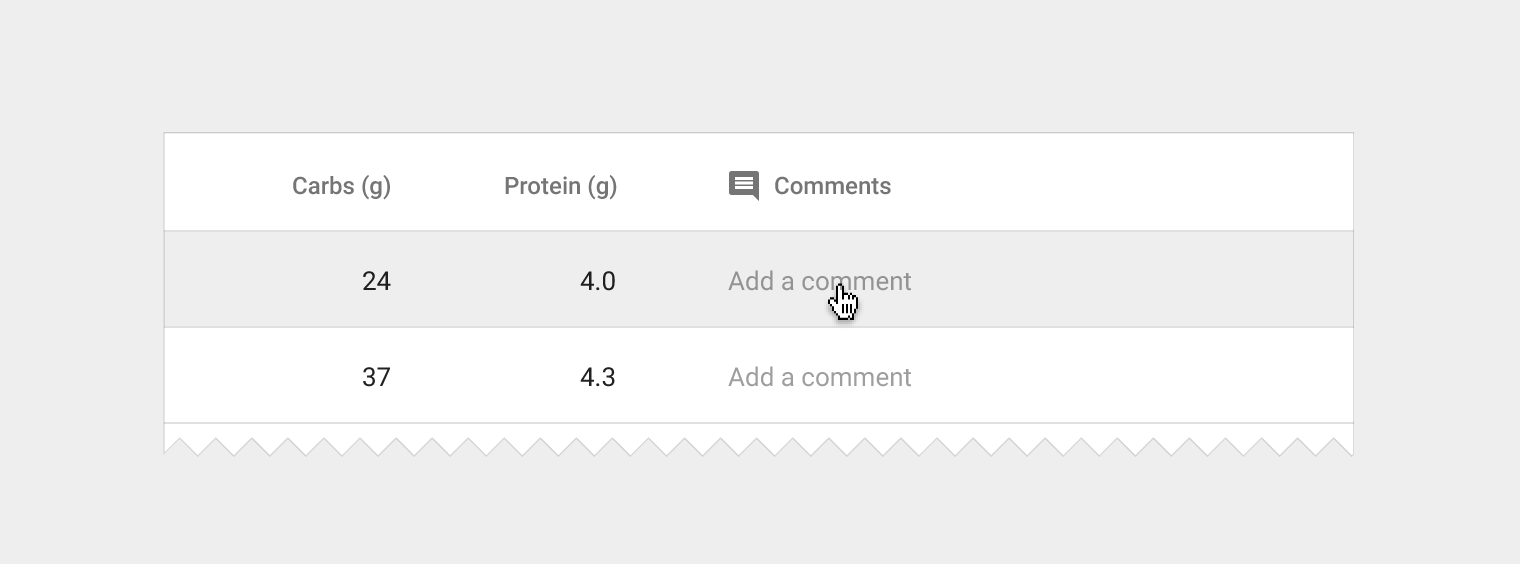Click the gray background below the table
Image resolution: width=1520 pixels, height=564 pixels.
(758, 512)
